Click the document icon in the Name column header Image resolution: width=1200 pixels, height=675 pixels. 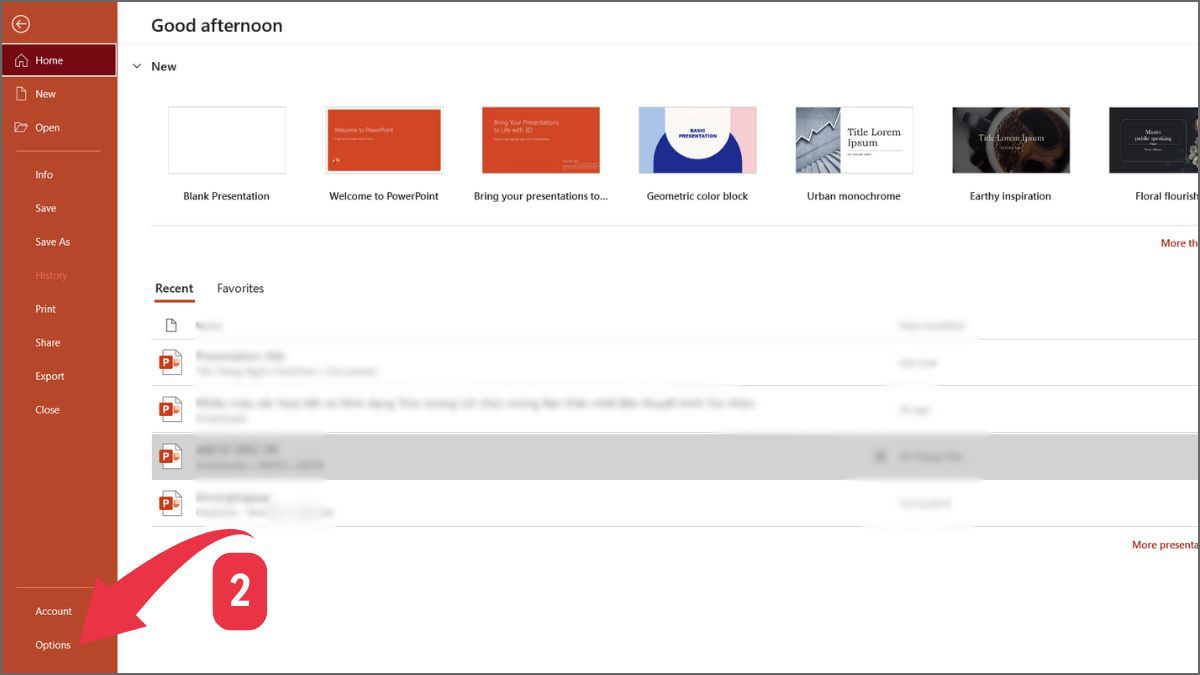(172, 325)
